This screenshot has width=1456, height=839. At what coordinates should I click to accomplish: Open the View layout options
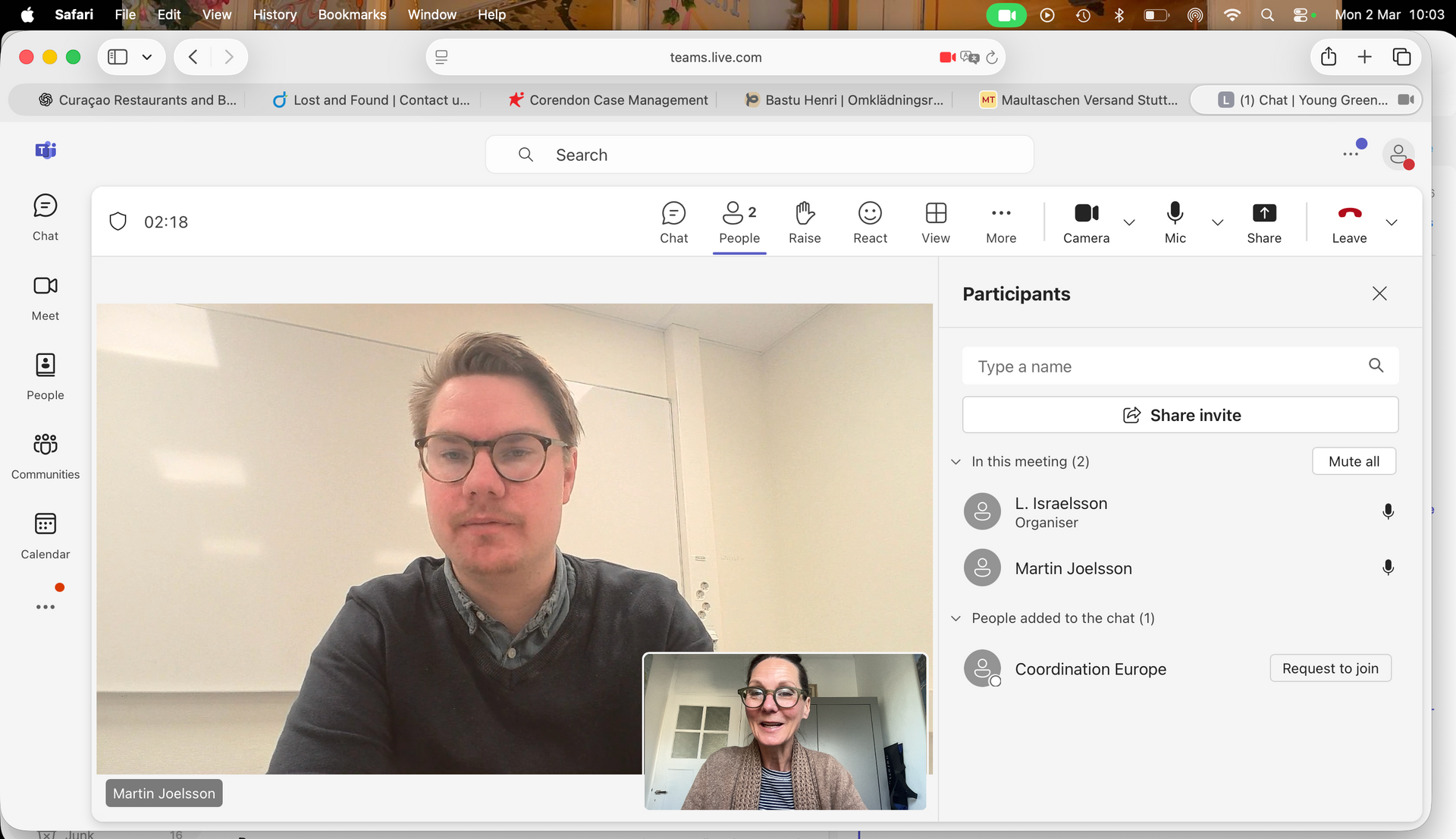936,222
